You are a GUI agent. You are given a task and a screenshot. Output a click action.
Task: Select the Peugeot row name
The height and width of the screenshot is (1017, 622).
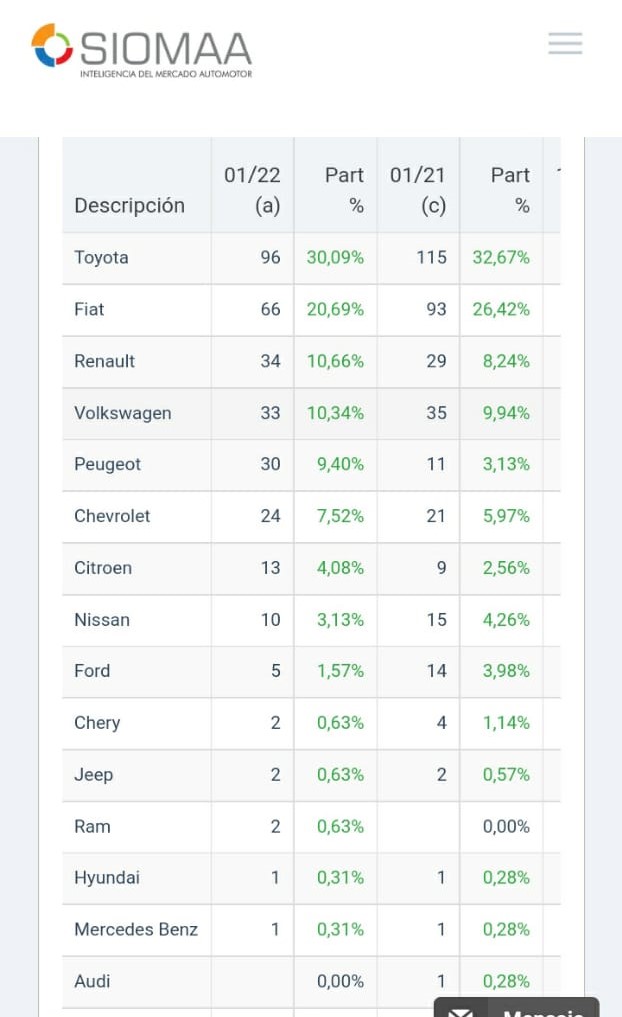pos(107,464)
